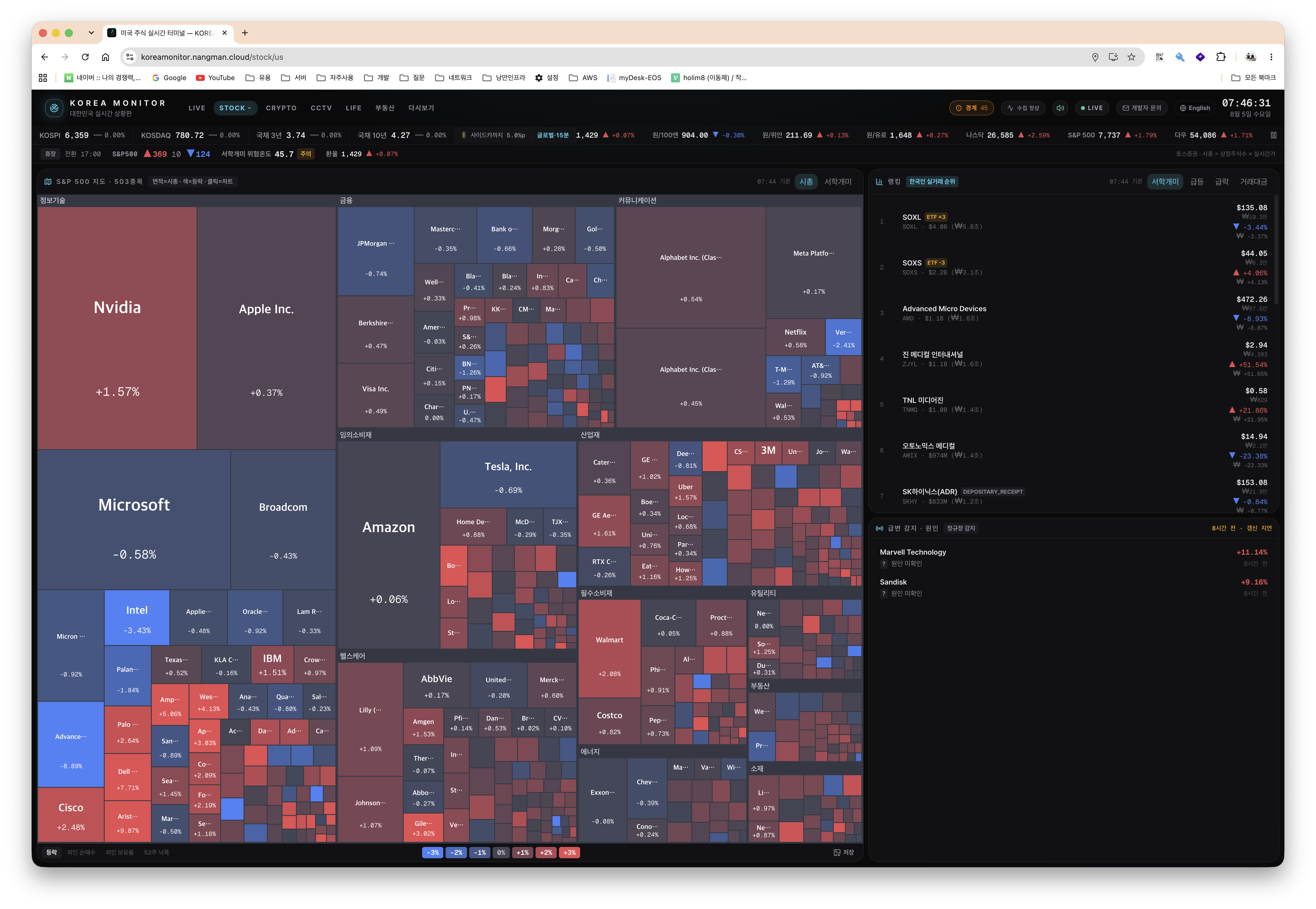Go to the CCTV navigation tab
The width and height of the screenshot is (1316, 909).
pos(321,108)
